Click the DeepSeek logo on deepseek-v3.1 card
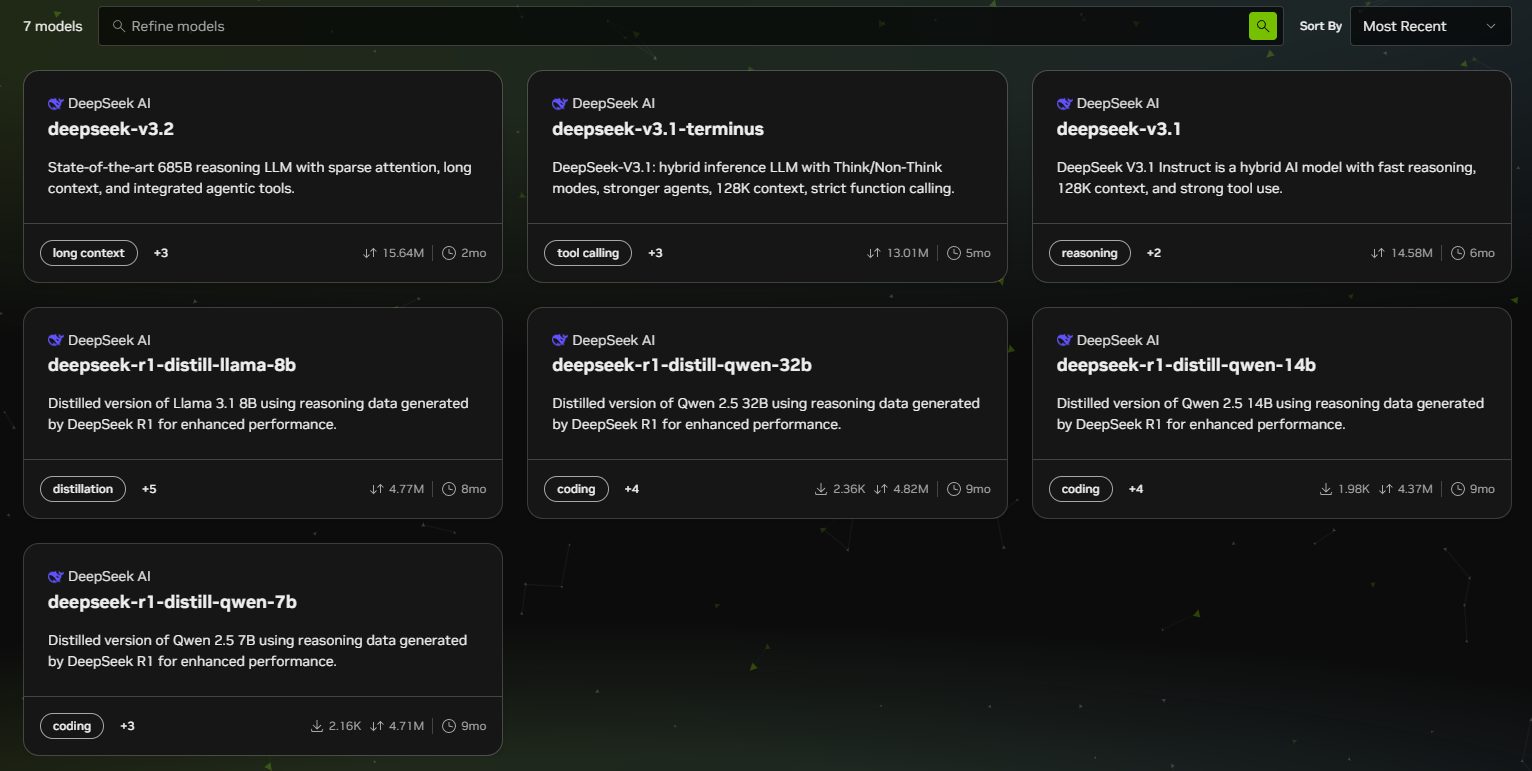Viewport: 1532px width, 771px height. (x=1065, y=103)
